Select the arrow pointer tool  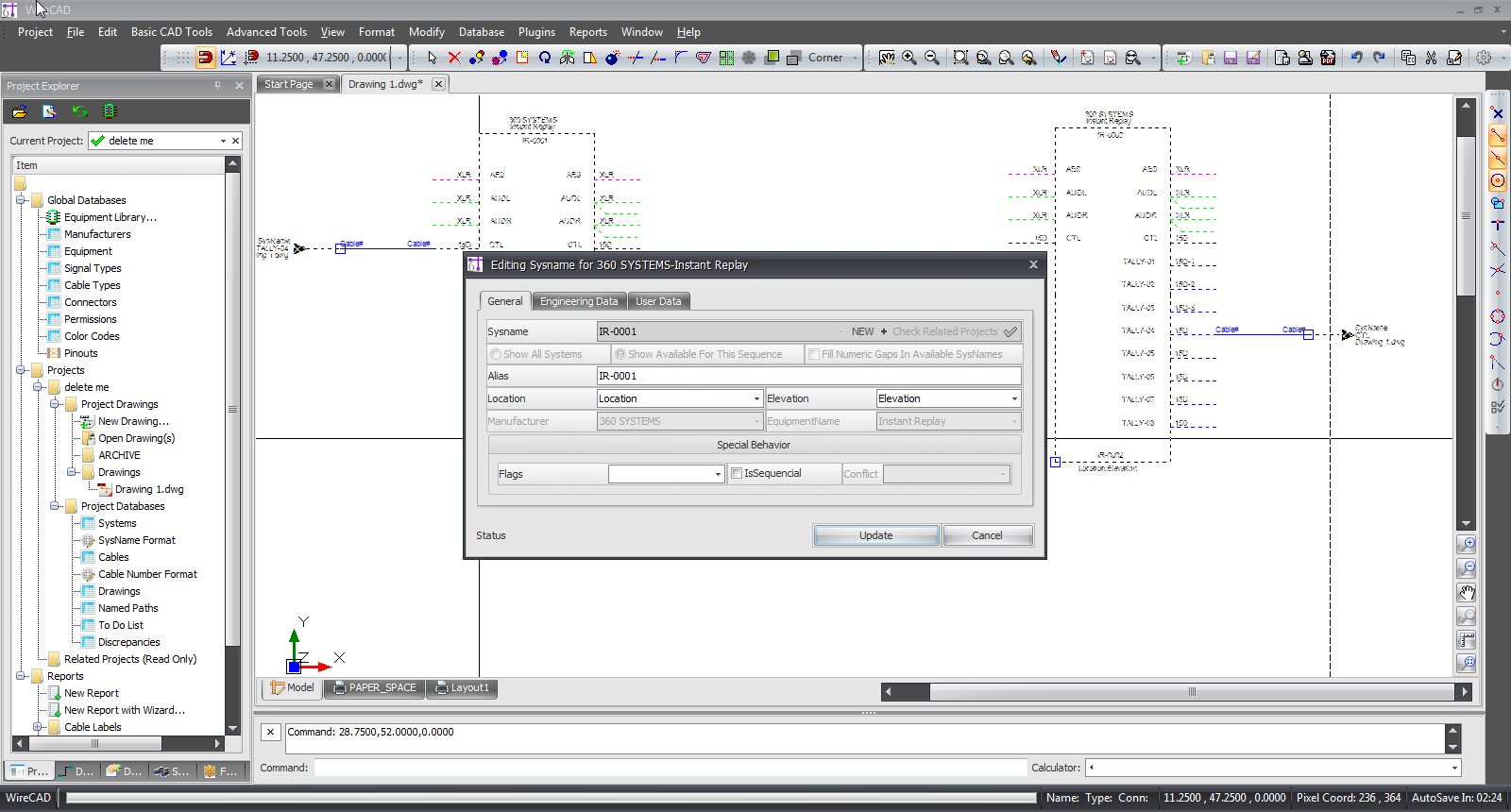(432, 58)
